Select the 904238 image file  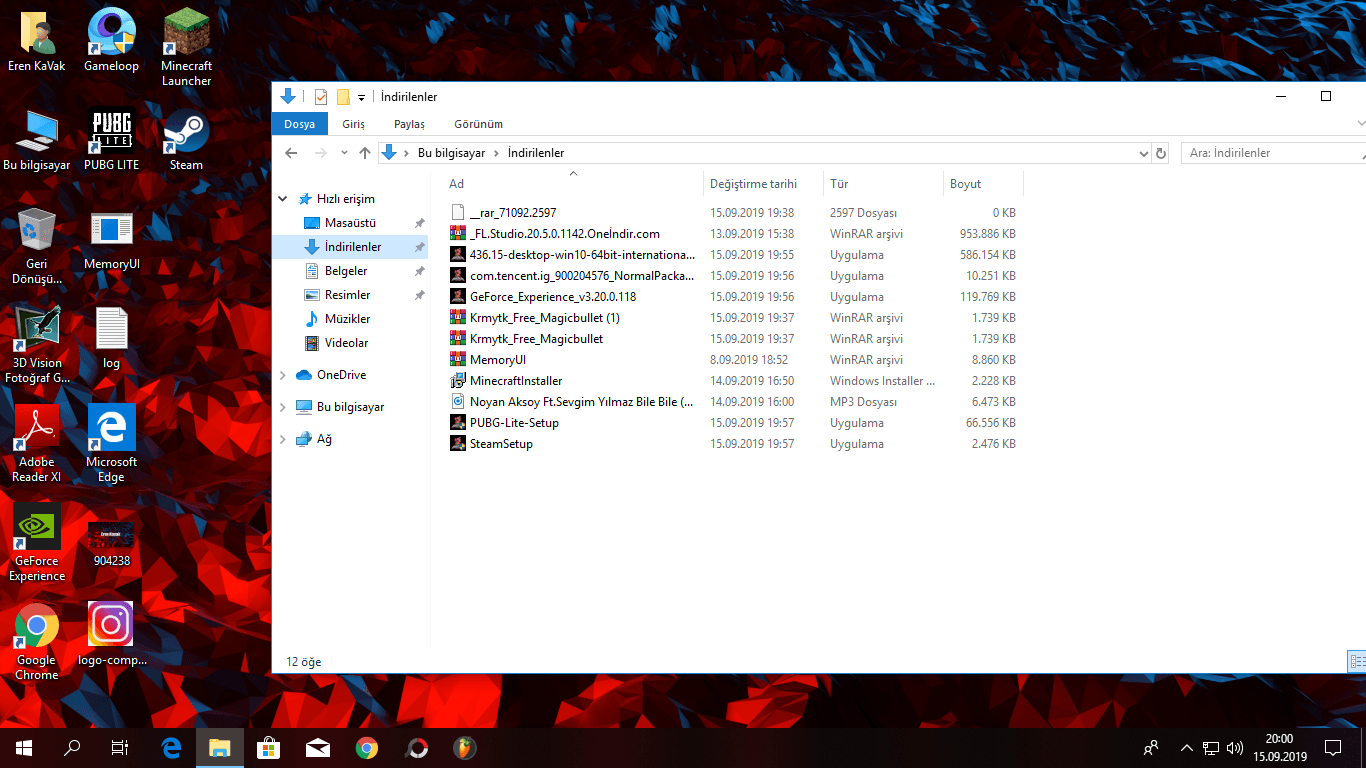(x=111, y=543)
